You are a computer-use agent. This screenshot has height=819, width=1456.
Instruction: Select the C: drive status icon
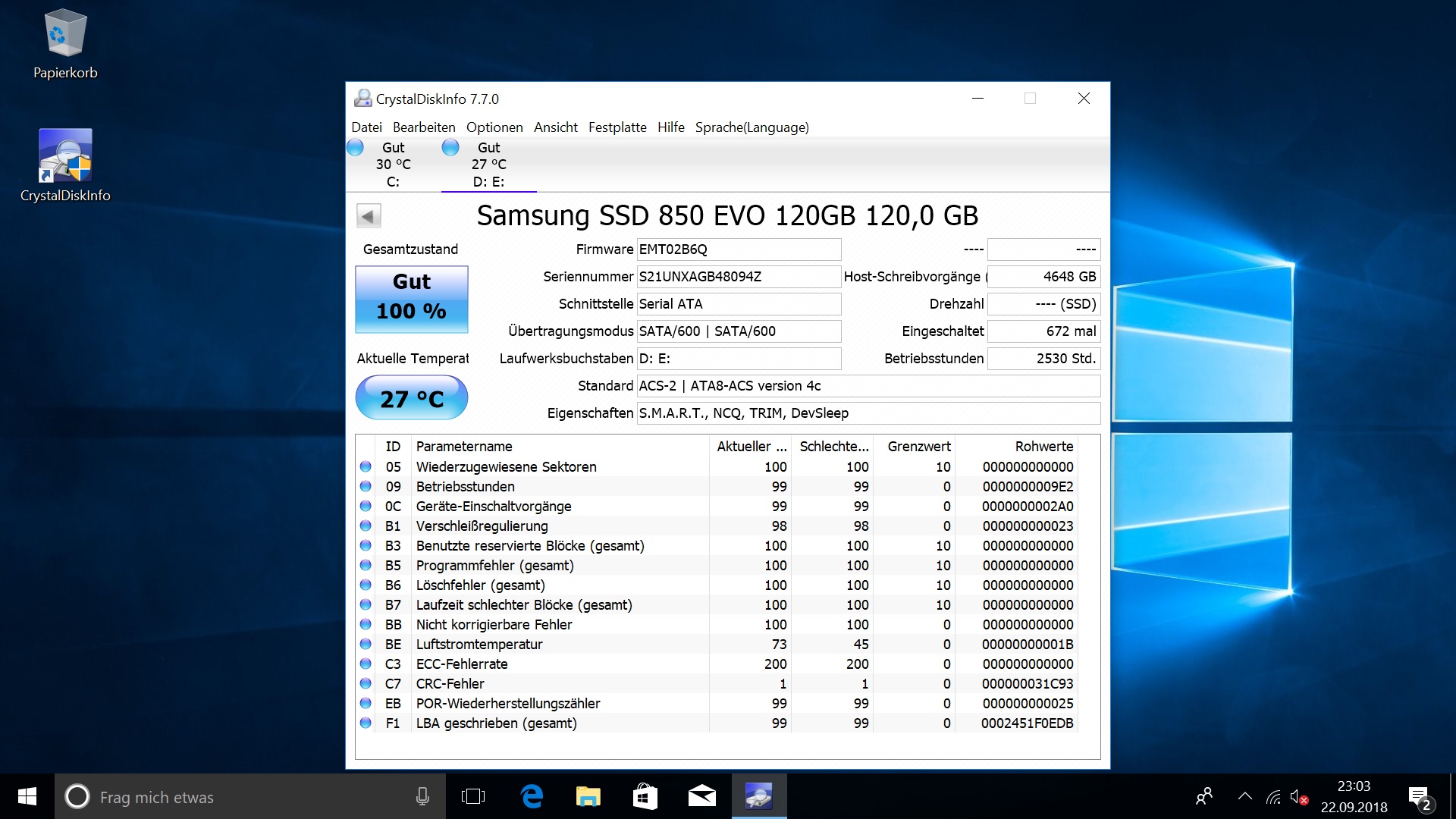click(x=355, y=148)
